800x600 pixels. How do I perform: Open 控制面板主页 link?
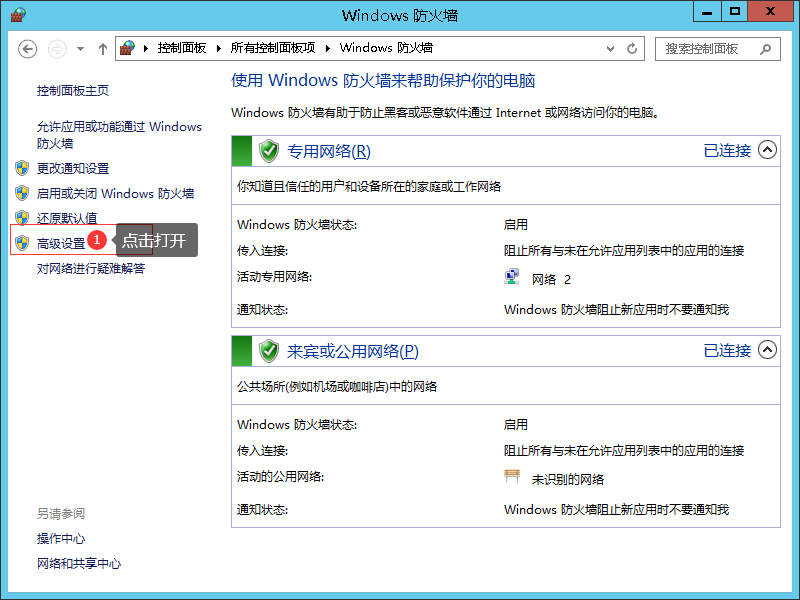coord(73,91)
